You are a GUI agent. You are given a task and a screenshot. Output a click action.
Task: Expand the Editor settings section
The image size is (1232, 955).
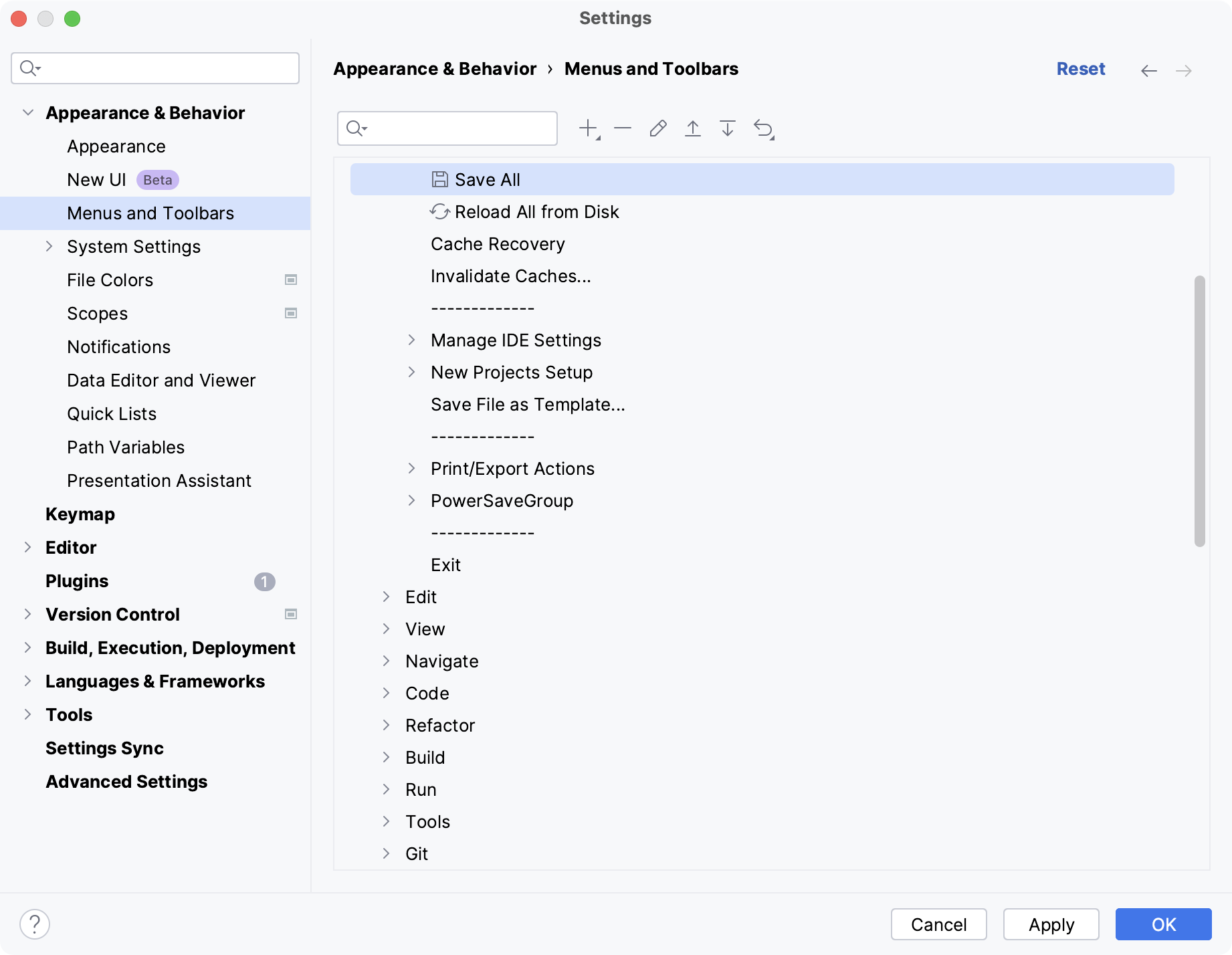27,547
